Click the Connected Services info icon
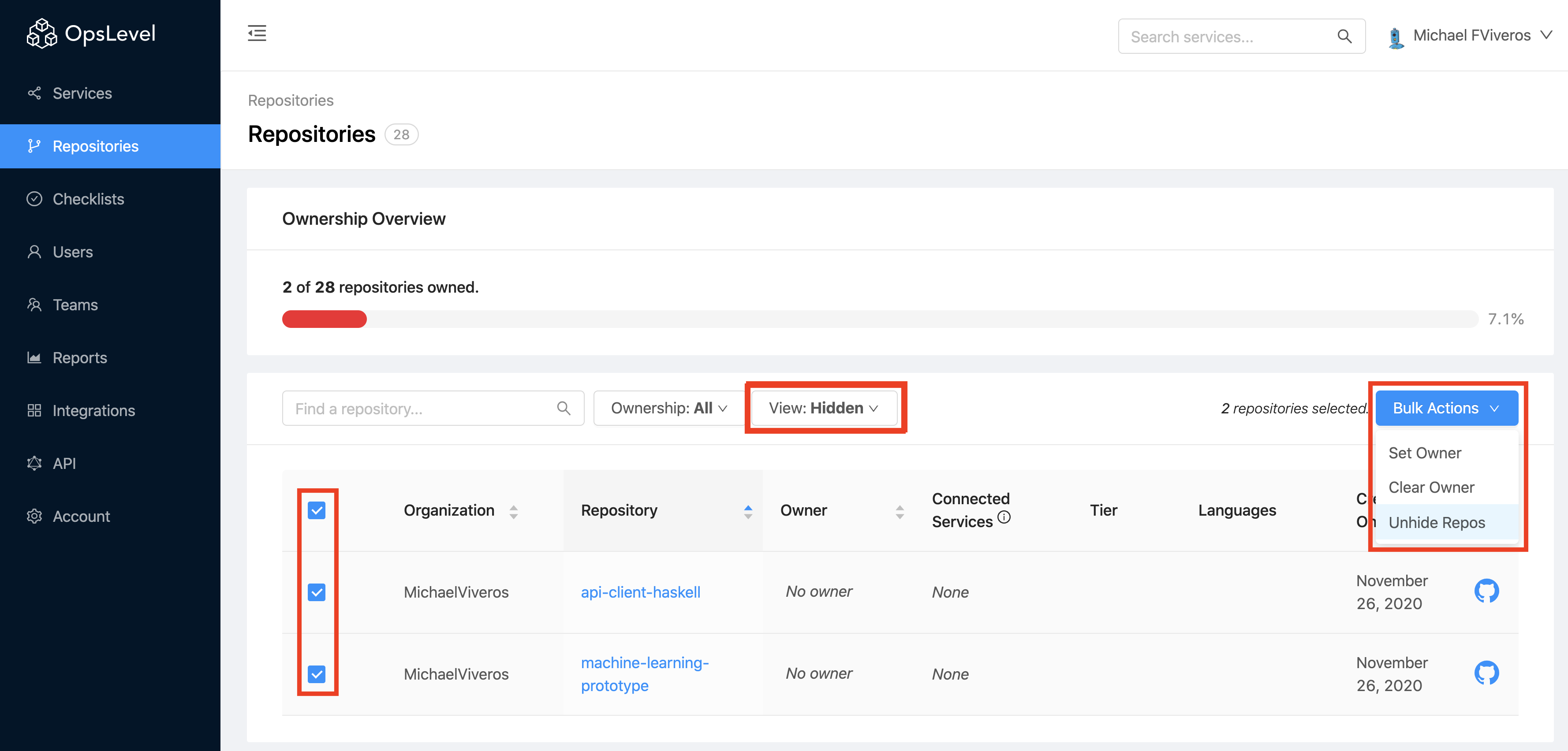Image resolution: width=1568 pixels, height=751 pixels. pos(1004,517)
